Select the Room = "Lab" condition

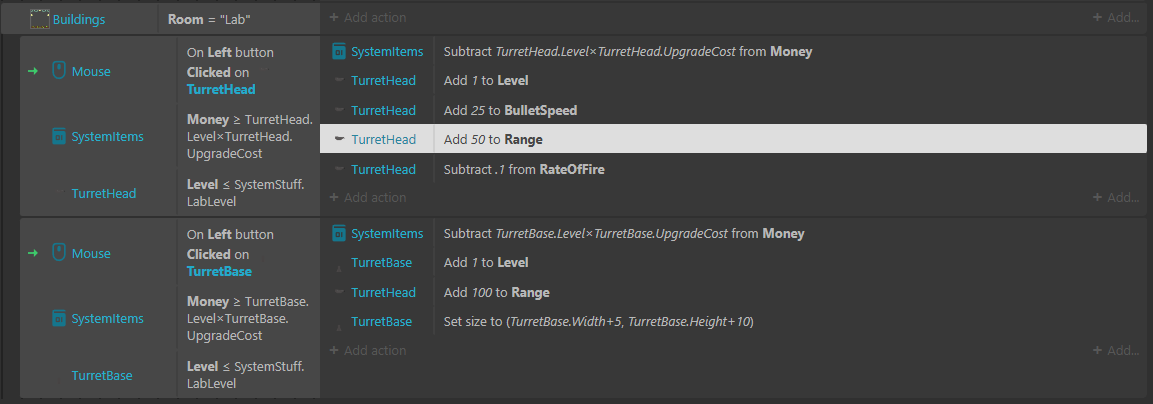pos(239,19)
